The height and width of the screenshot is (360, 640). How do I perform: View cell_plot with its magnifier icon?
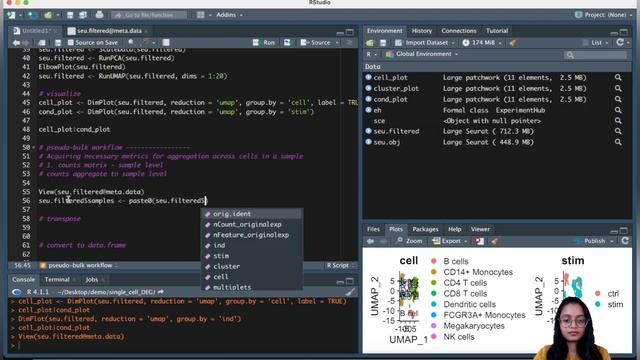618,78
